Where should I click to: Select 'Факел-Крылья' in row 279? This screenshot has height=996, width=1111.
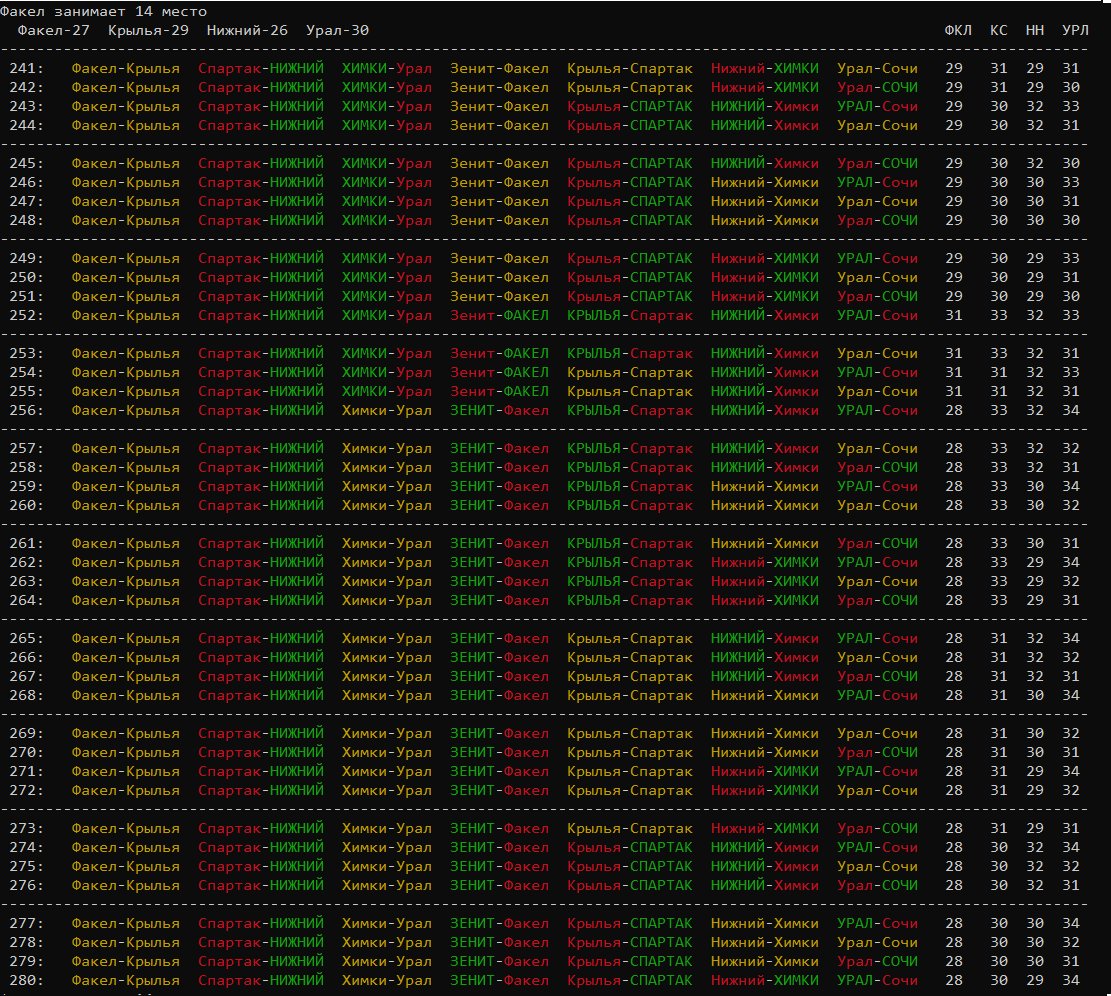tap(125, 961)
